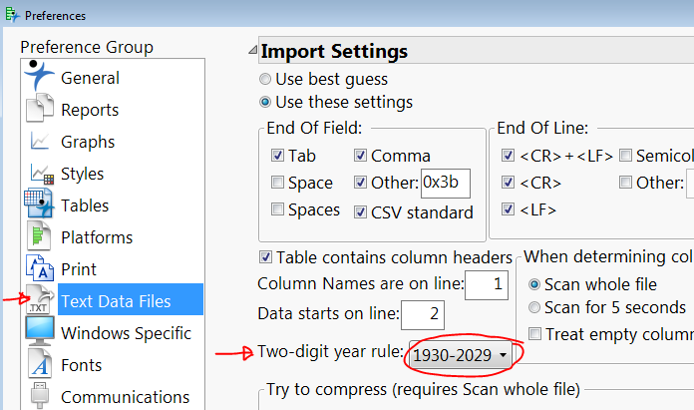Open the Two-digit year rule dropdown
This screenshot has width=694, height=410.
click(460, 354)
